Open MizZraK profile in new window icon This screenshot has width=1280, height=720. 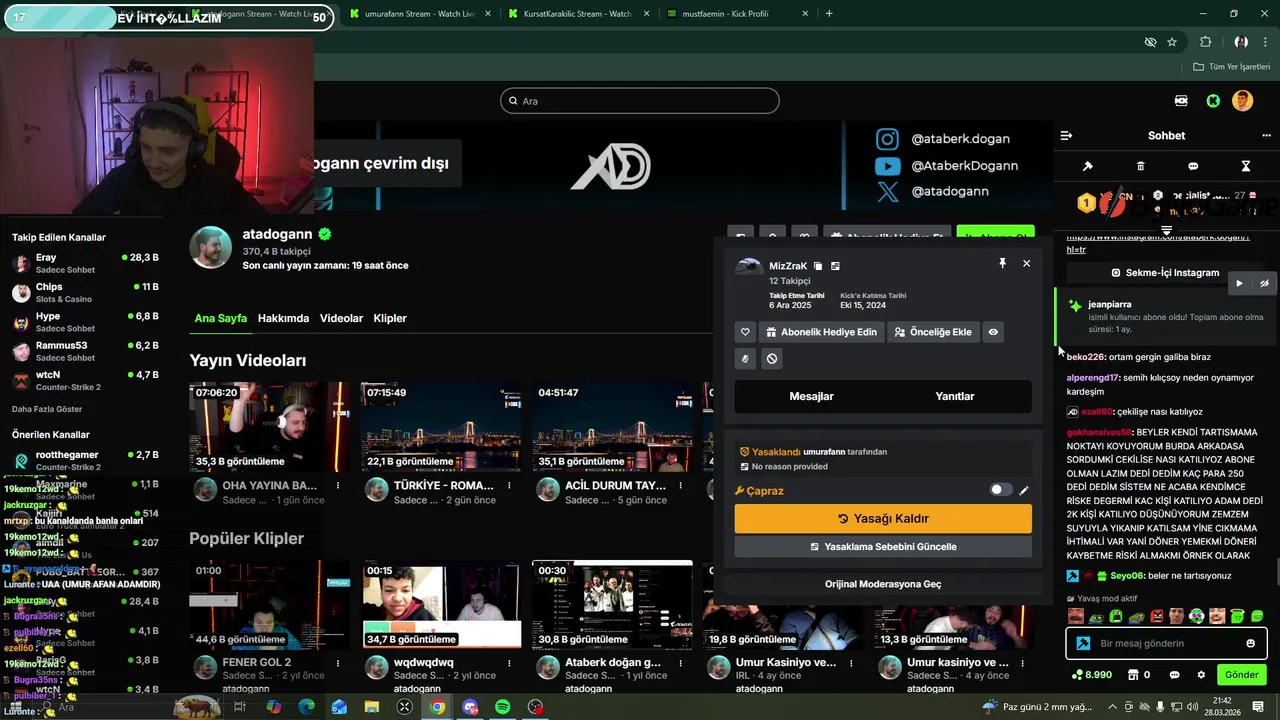coord(835,266)
